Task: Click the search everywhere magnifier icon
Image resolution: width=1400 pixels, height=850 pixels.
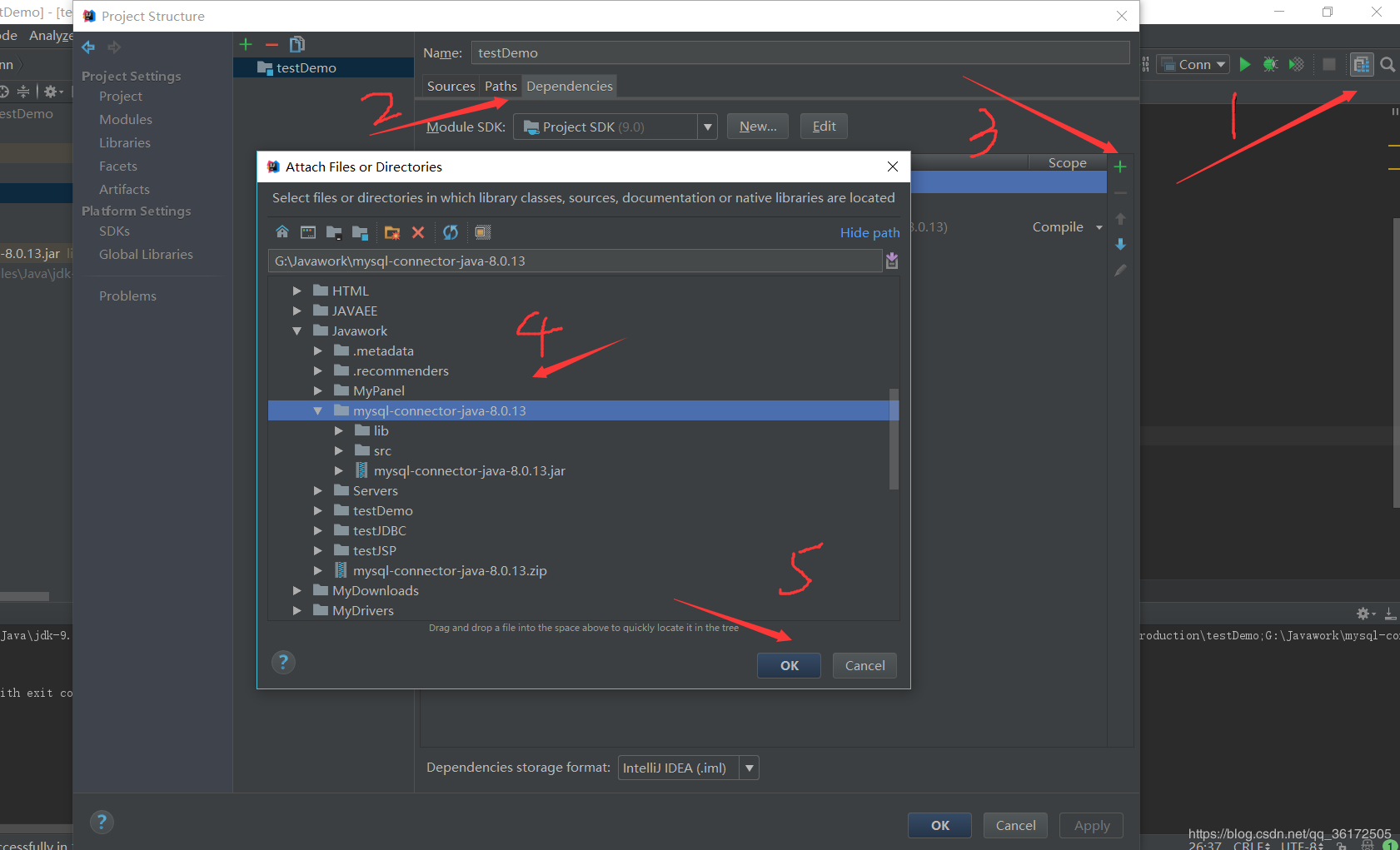Action: [x=1388, y=64]
